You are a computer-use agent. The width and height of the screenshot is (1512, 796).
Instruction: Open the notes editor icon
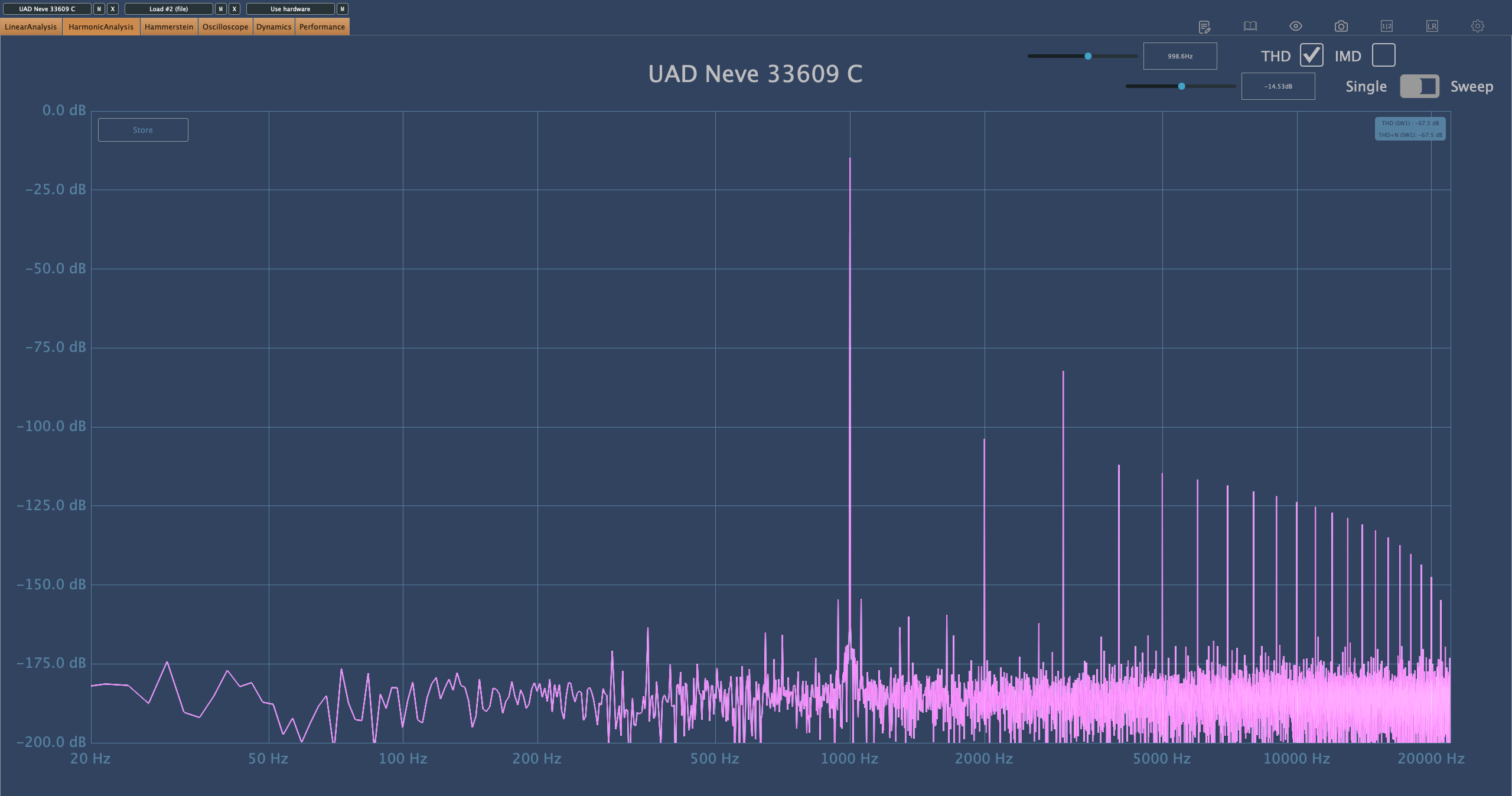pyautogui.click(x=1204, y=27)
